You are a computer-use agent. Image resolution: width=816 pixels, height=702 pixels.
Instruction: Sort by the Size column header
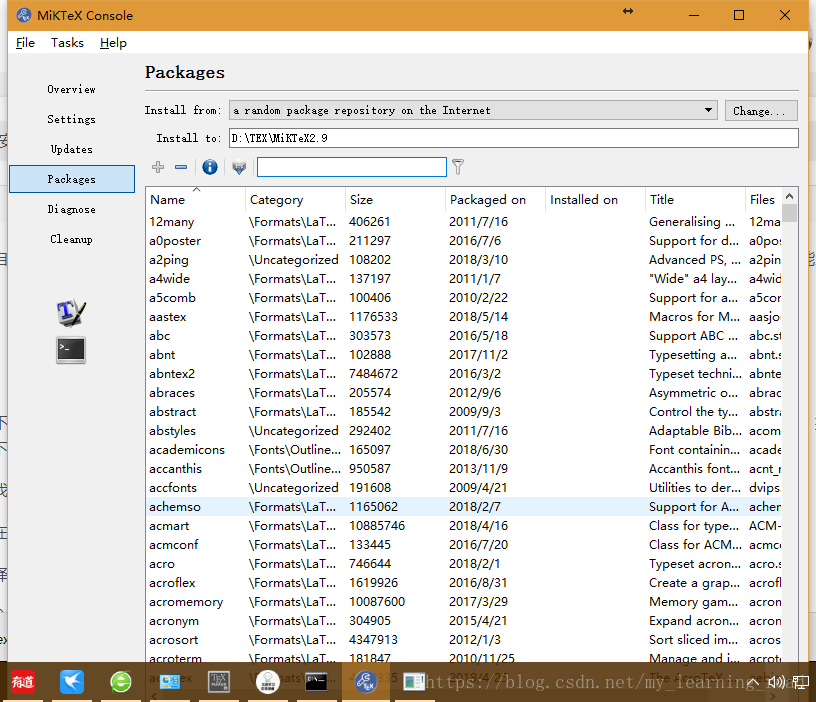[x=395, y=200]
